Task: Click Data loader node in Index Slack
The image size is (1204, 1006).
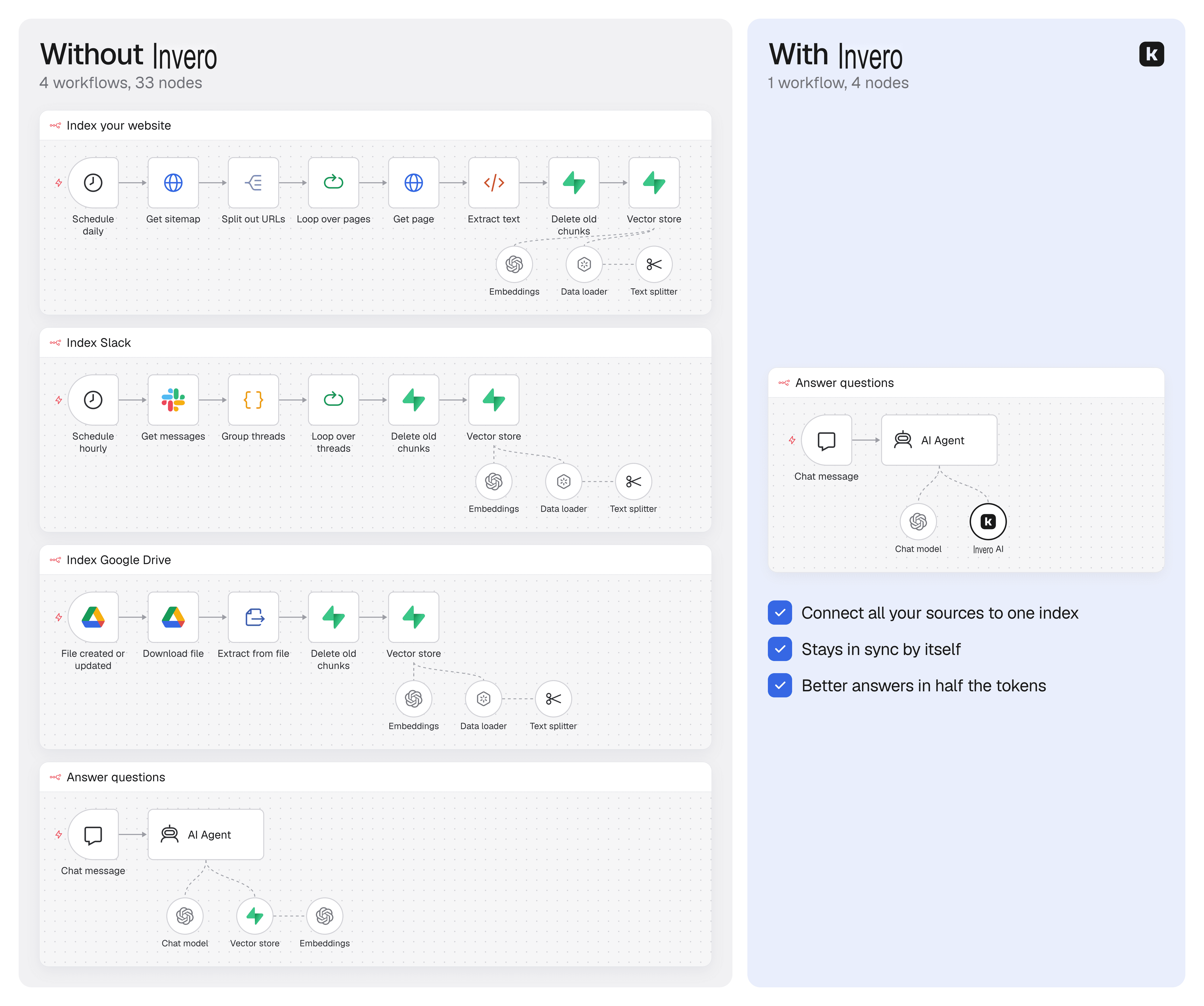Action: pos(564,482)
